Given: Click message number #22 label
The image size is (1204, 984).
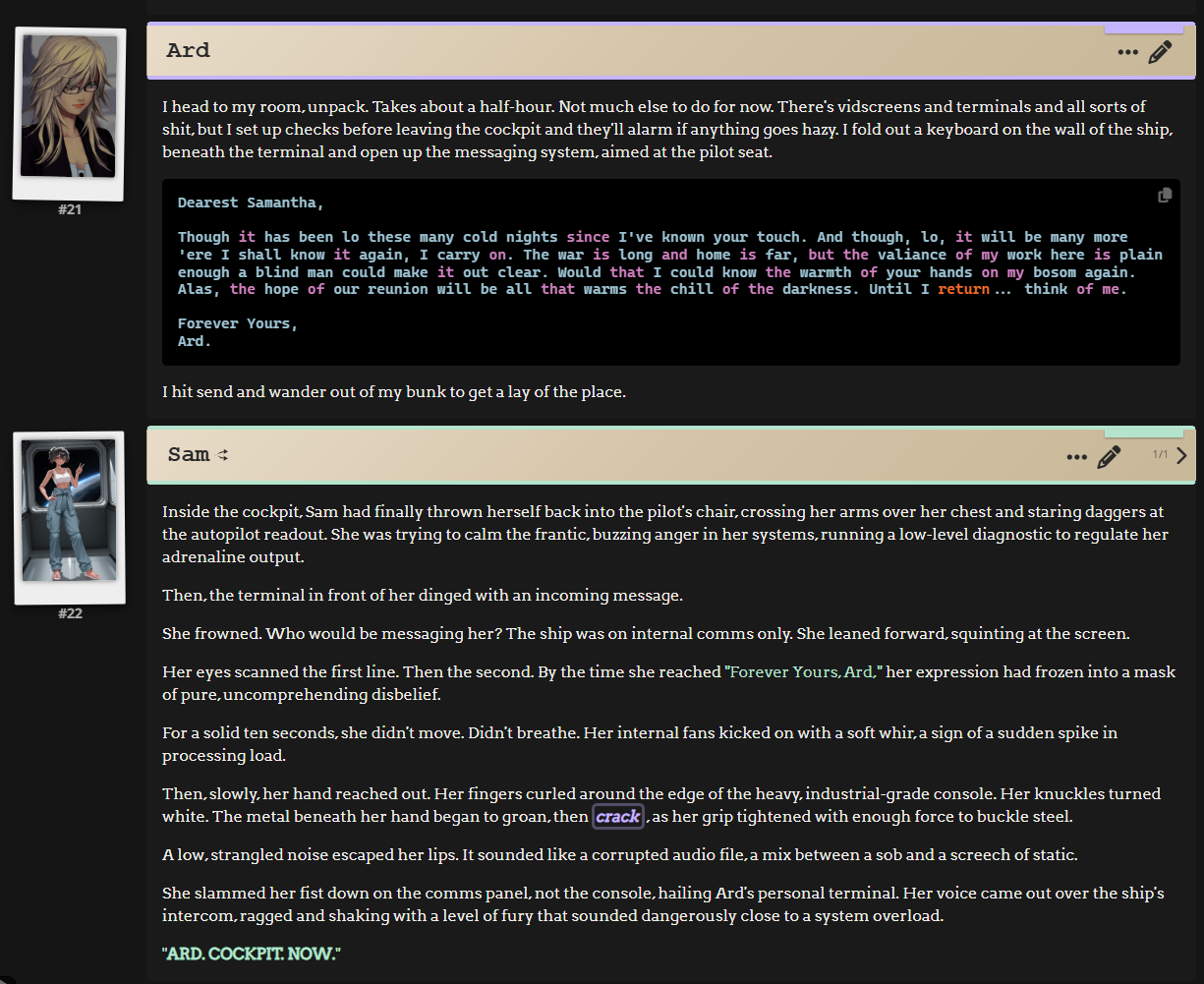Looking at the screenshot, I should point(70,613).
